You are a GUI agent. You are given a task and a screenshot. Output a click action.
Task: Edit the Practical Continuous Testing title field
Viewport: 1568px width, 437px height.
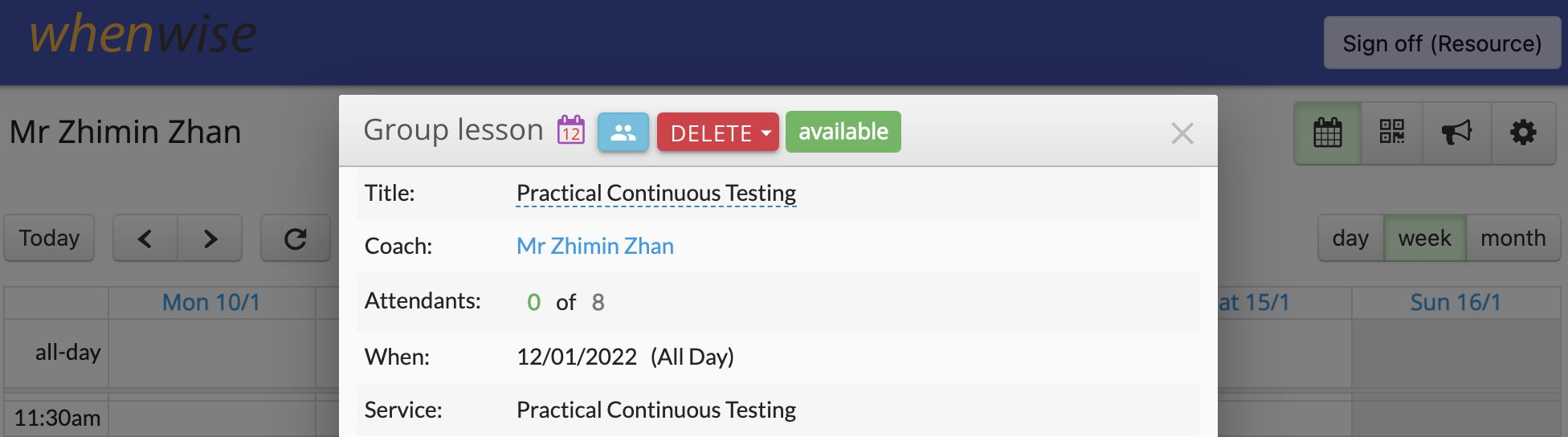click(656, 194)
